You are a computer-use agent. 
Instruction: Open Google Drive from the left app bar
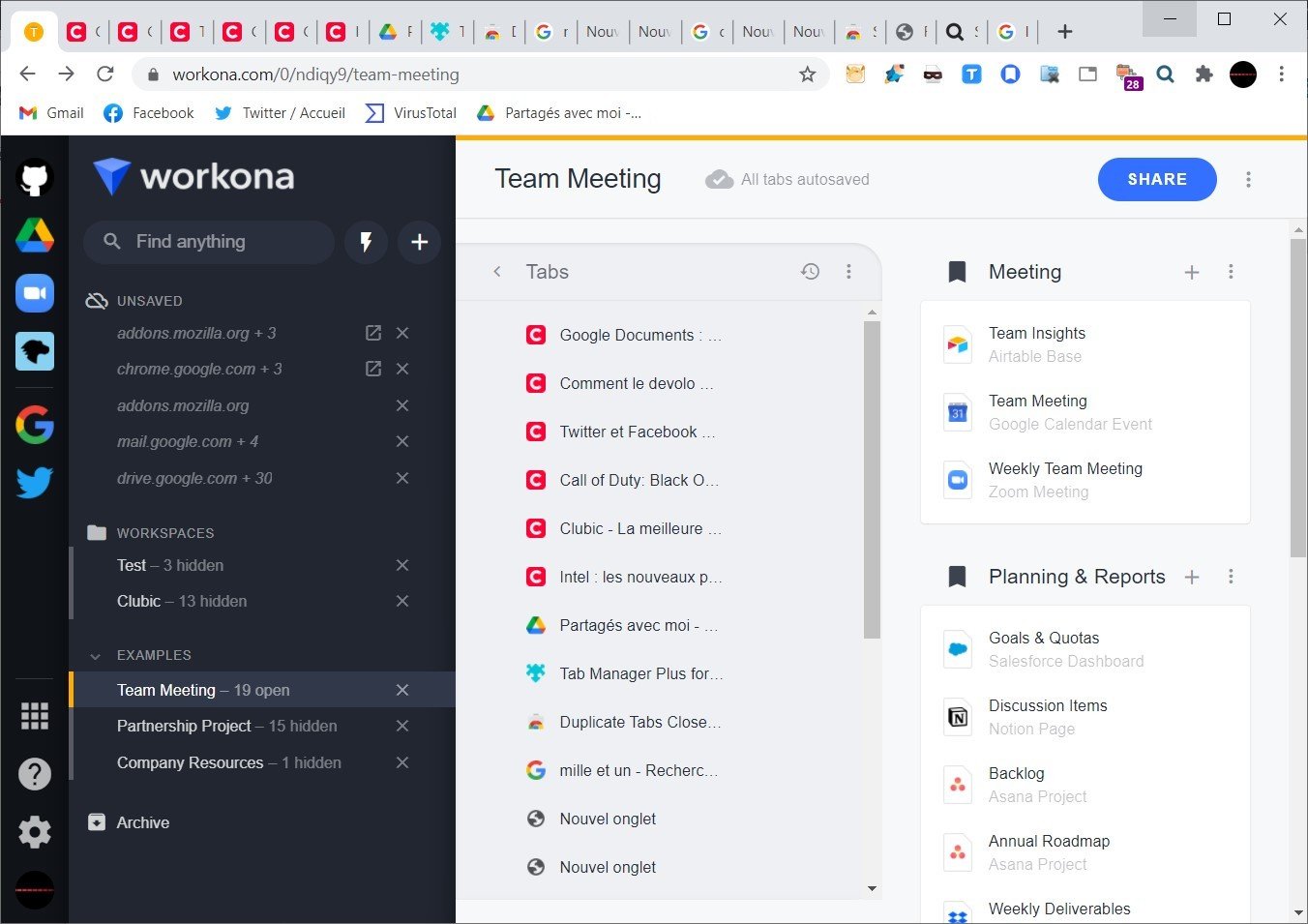pyautogui.click(x=34, y=235)
